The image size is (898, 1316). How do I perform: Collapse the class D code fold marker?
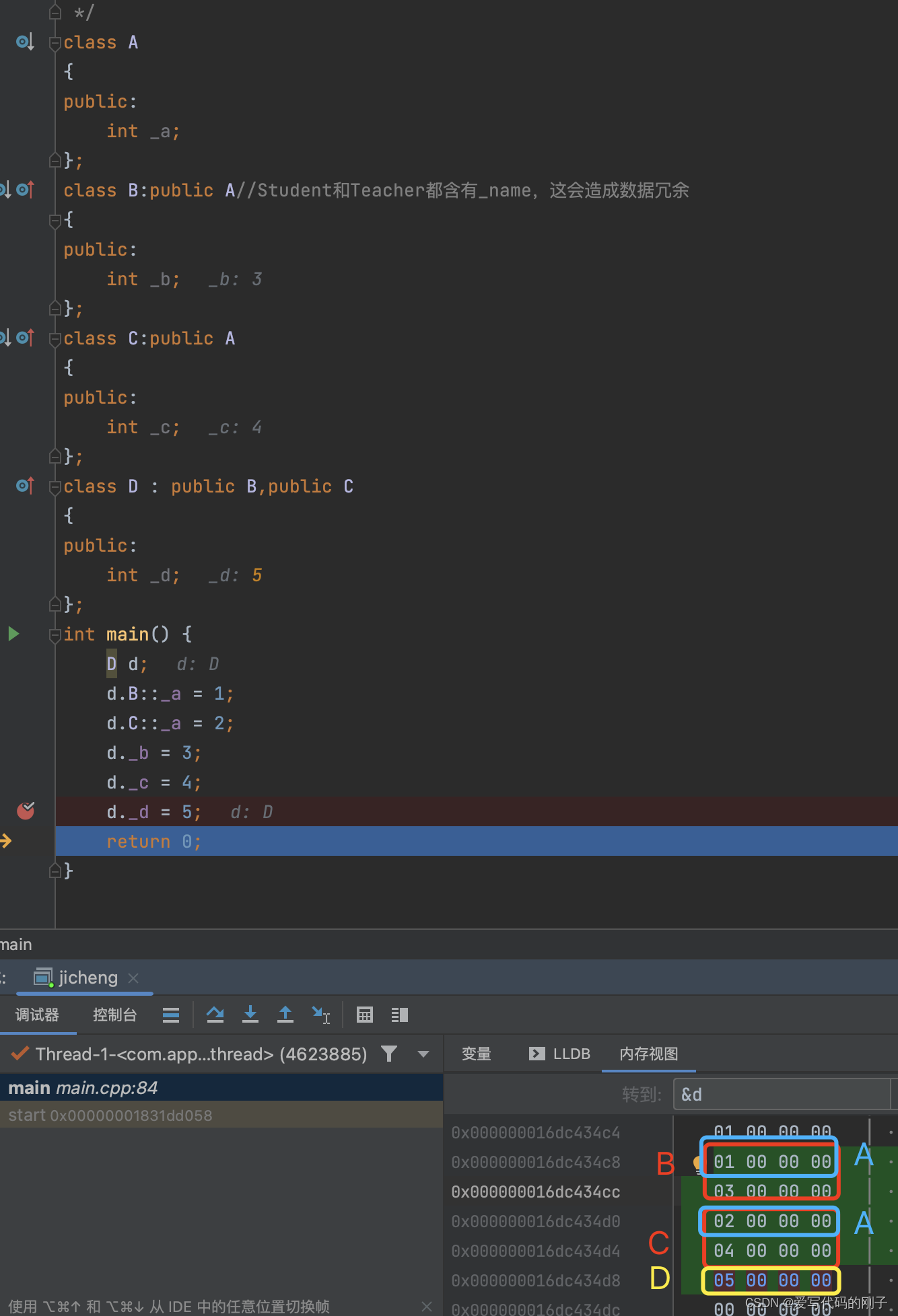(55, 487)
